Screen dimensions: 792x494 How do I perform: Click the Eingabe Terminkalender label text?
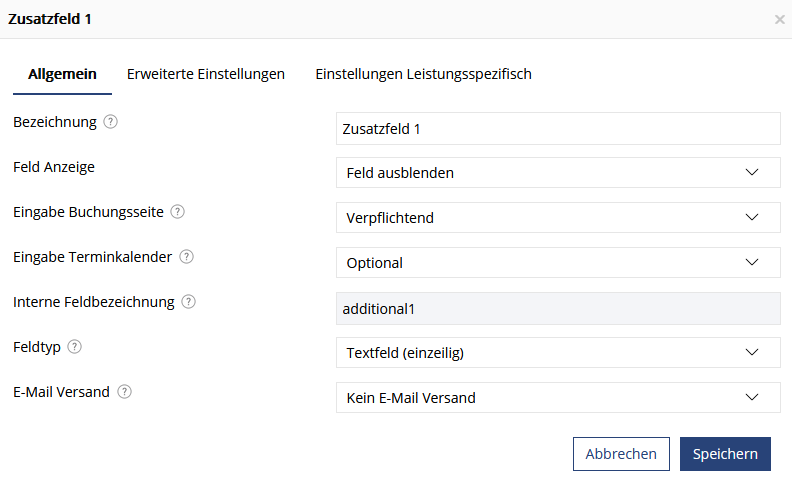[x=92, y=257]
